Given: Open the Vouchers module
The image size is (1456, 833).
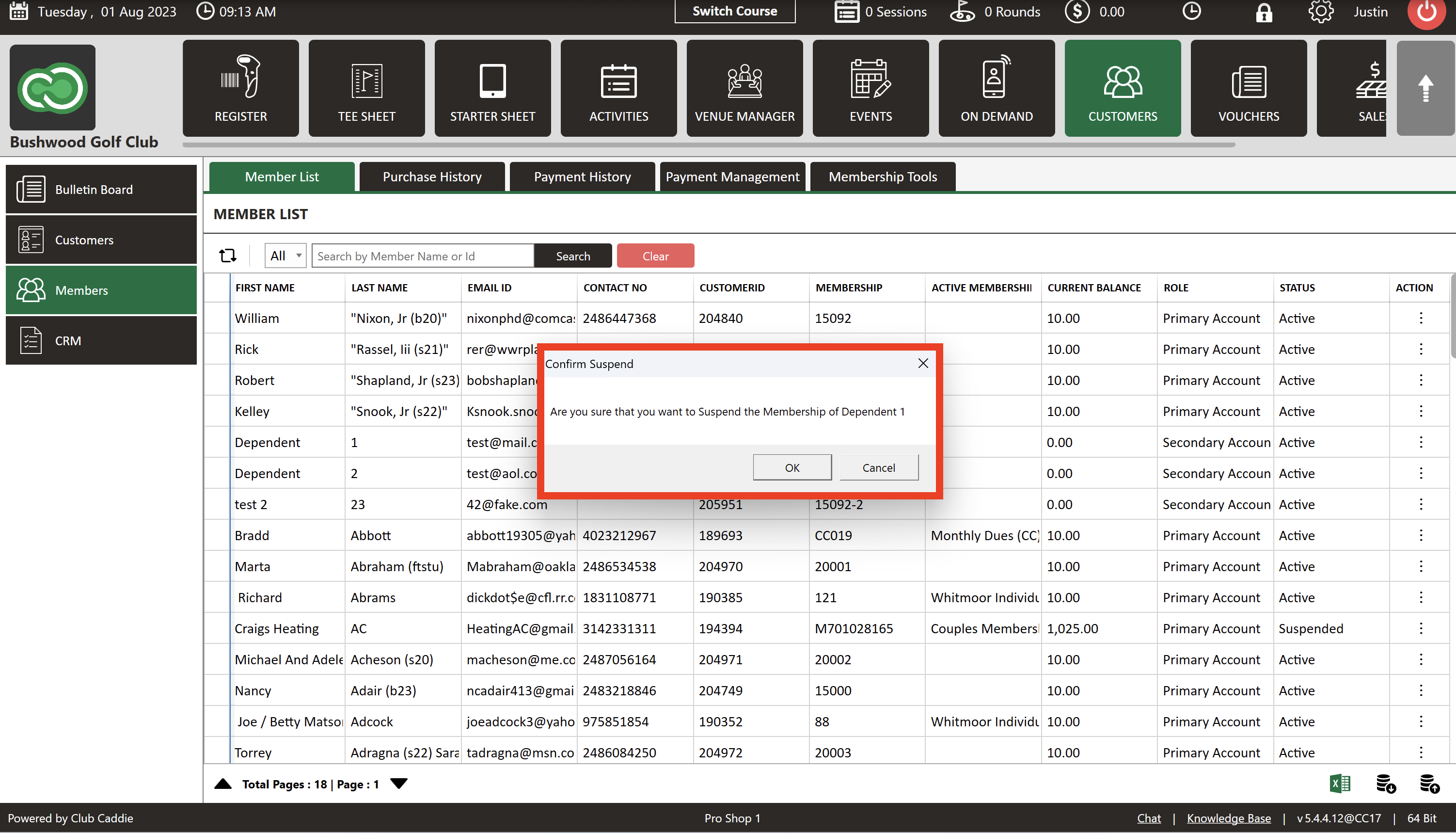Looking at the screenshot, I should coord(1248,88).
